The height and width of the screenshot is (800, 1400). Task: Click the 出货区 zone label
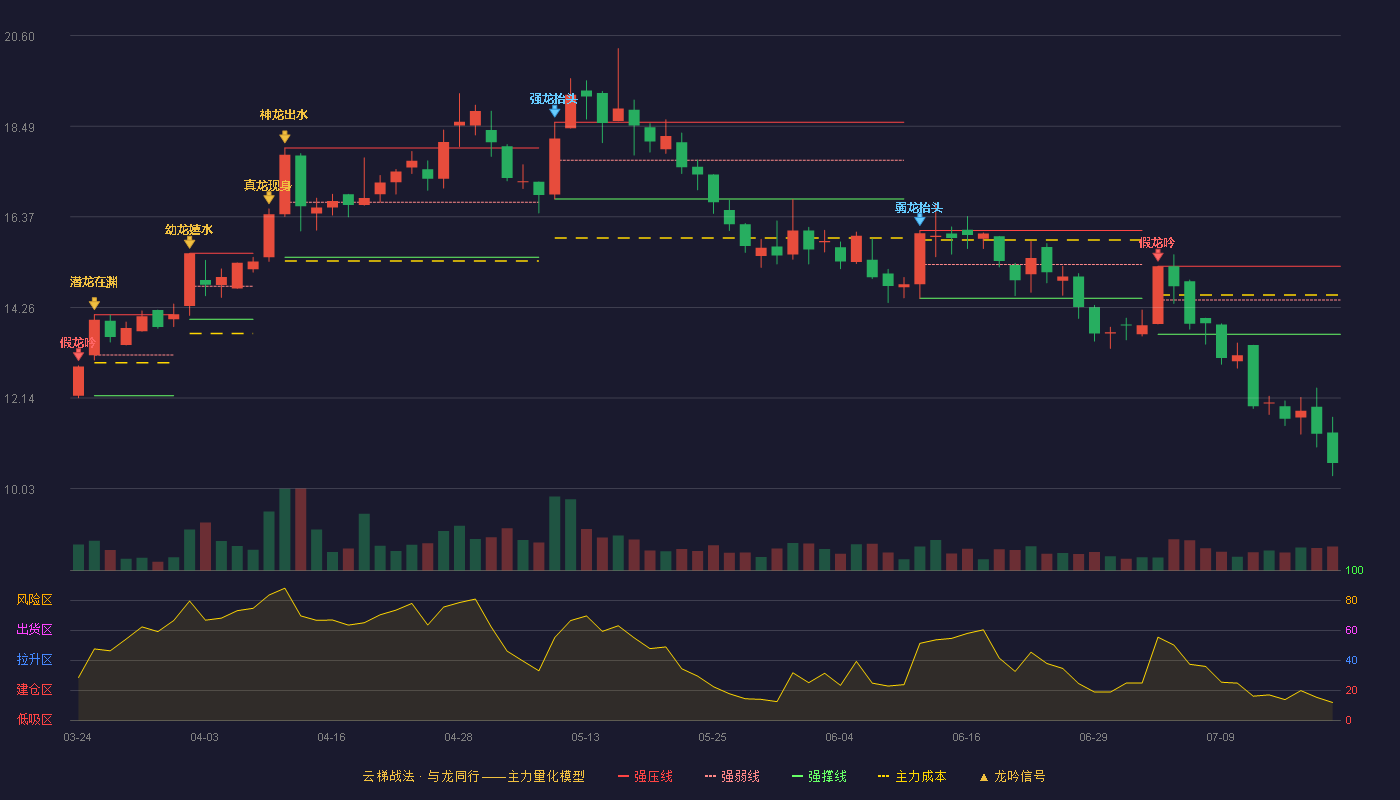34,630
